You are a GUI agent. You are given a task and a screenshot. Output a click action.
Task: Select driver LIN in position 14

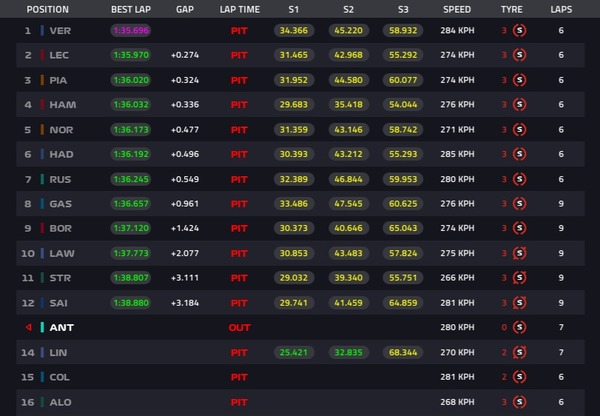coord(58,352)
